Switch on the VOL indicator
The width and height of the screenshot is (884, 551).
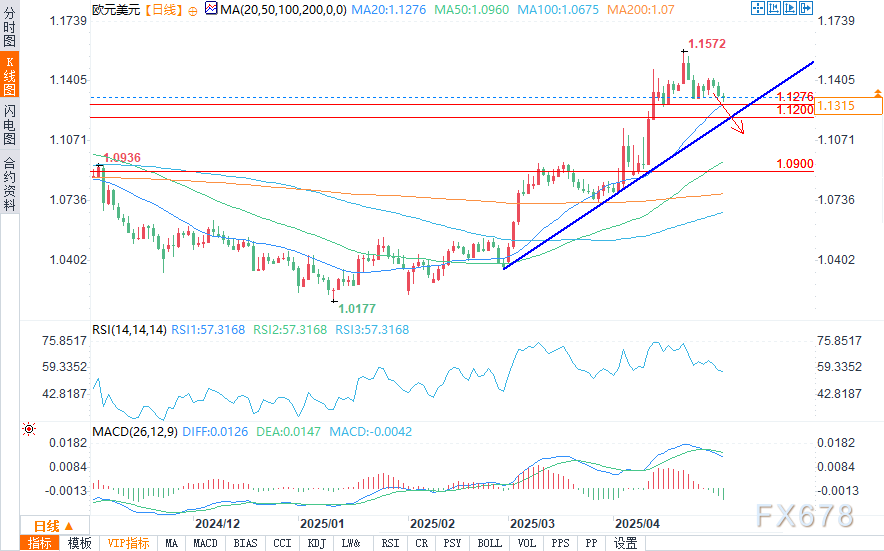pyautogui.click(x=526, y=543)
